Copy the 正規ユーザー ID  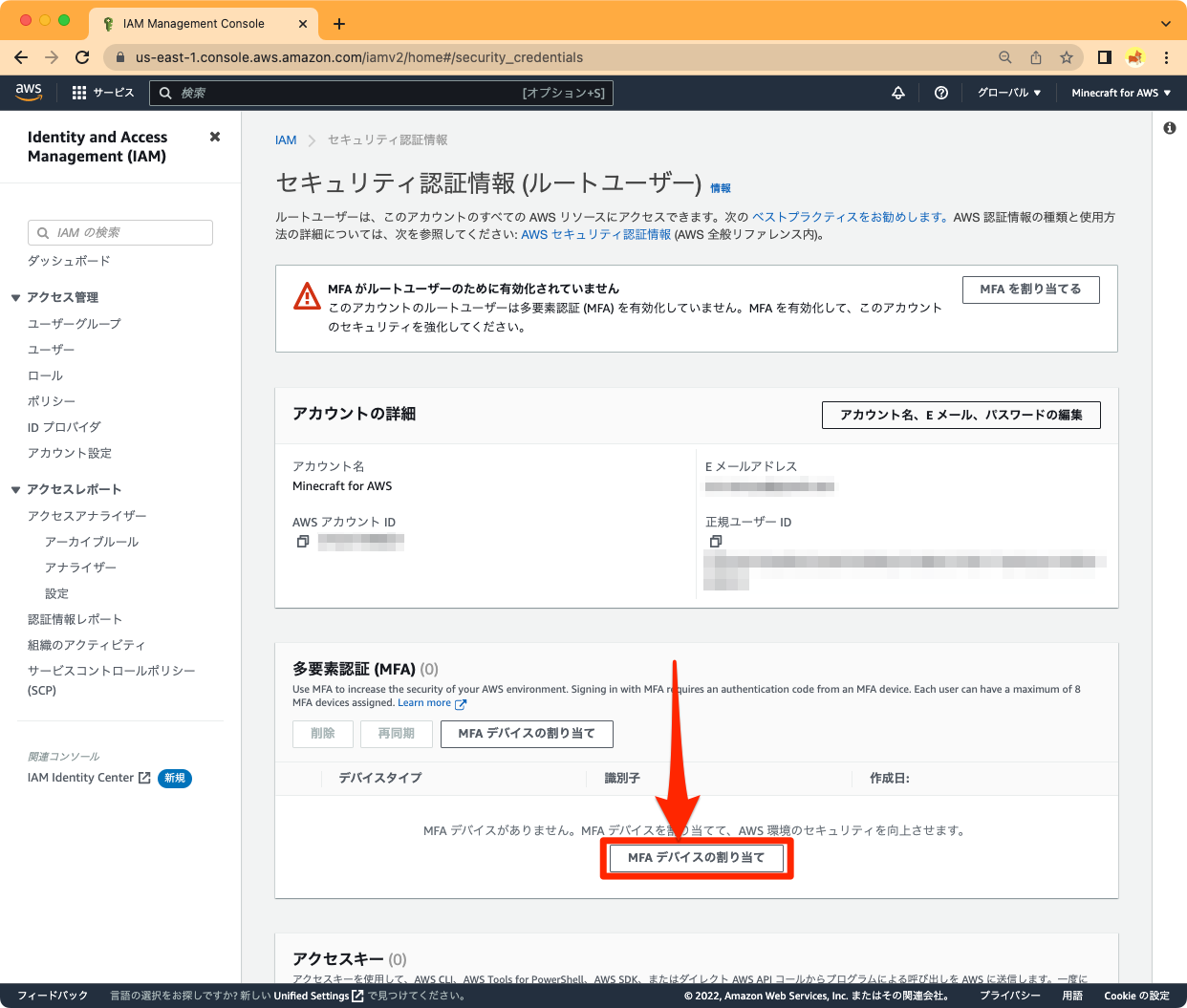pos(716,541)
